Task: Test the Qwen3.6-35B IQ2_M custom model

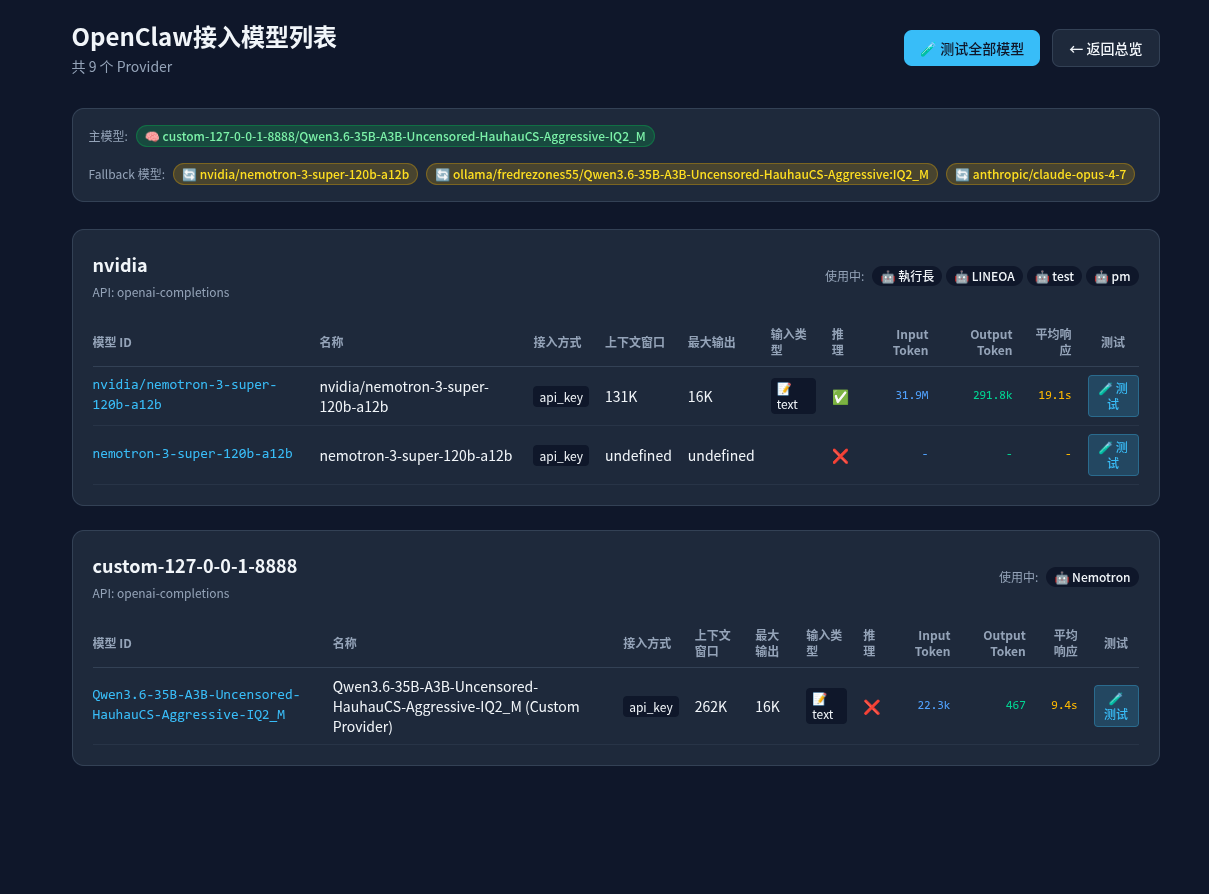Action: (1116, 706)
